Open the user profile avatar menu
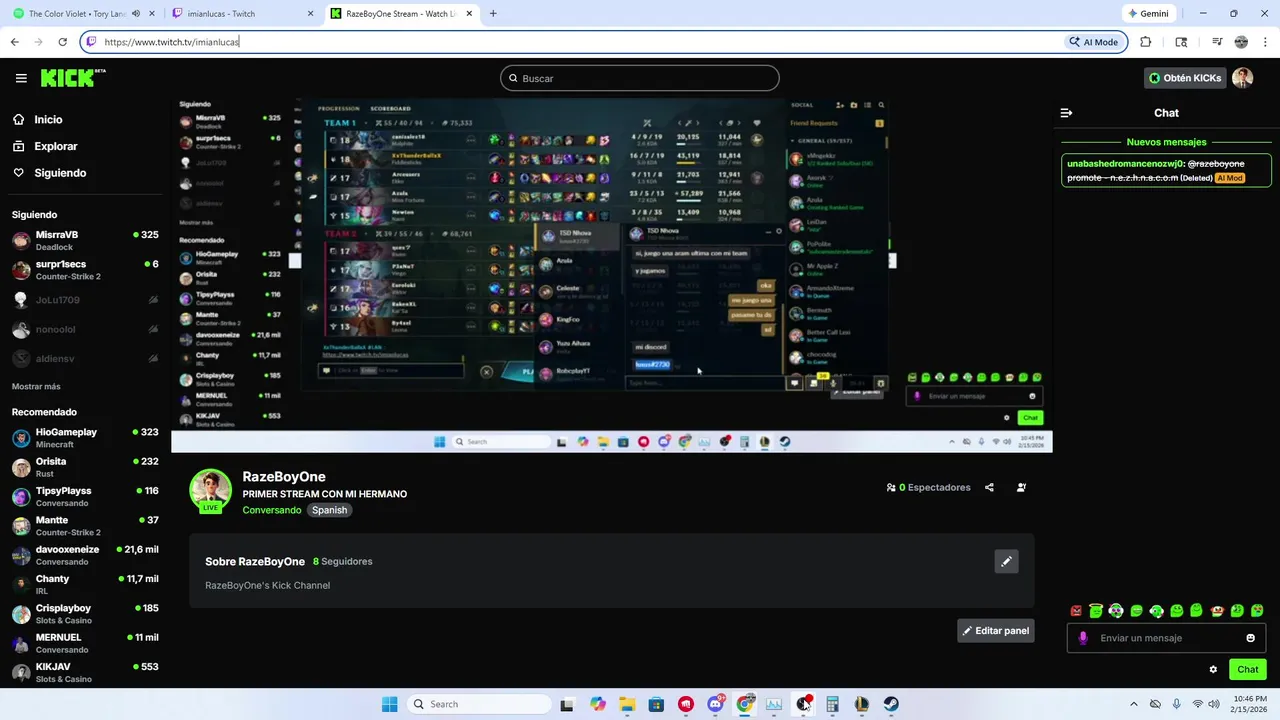Viewport: 1280px width, 720px height. point(1243,78)
